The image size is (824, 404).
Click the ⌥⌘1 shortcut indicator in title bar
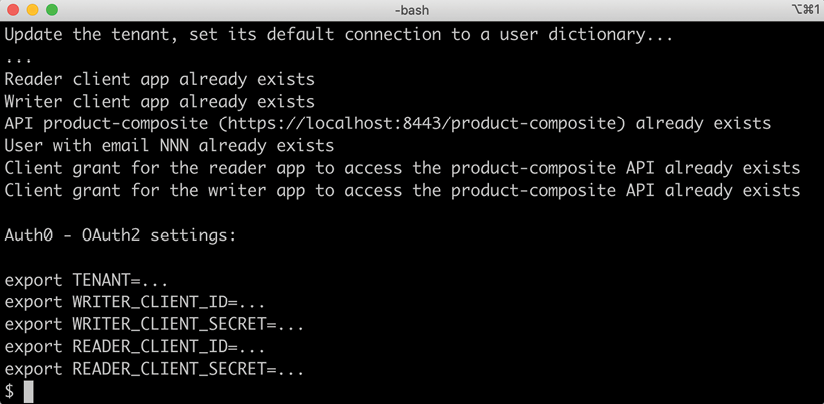coord(804,10)
